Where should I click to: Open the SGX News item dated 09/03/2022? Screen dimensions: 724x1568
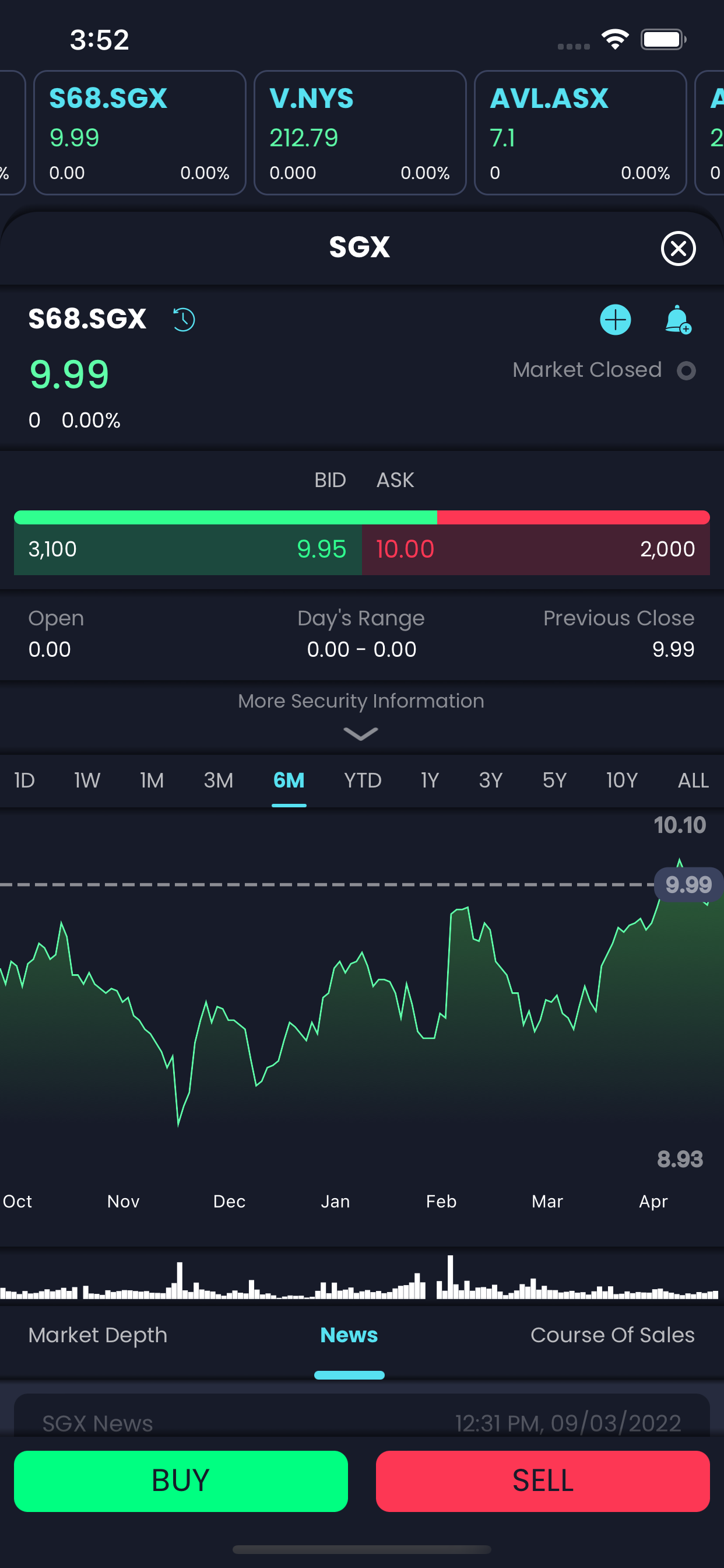362,1416
